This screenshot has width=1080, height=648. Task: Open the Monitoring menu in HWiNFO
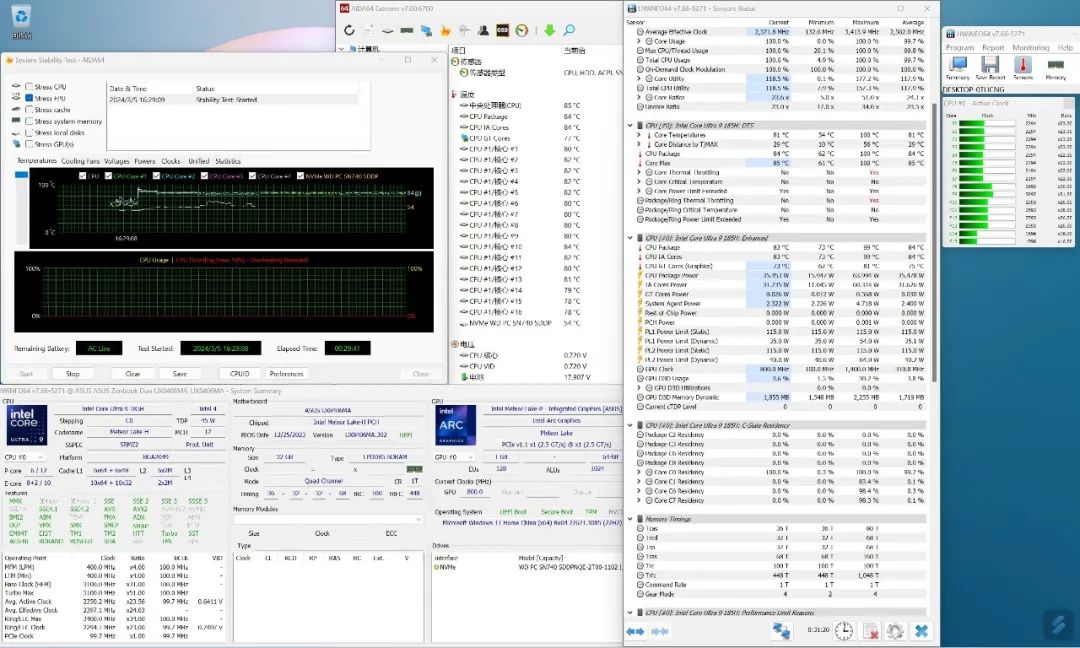pos(1030,47)
